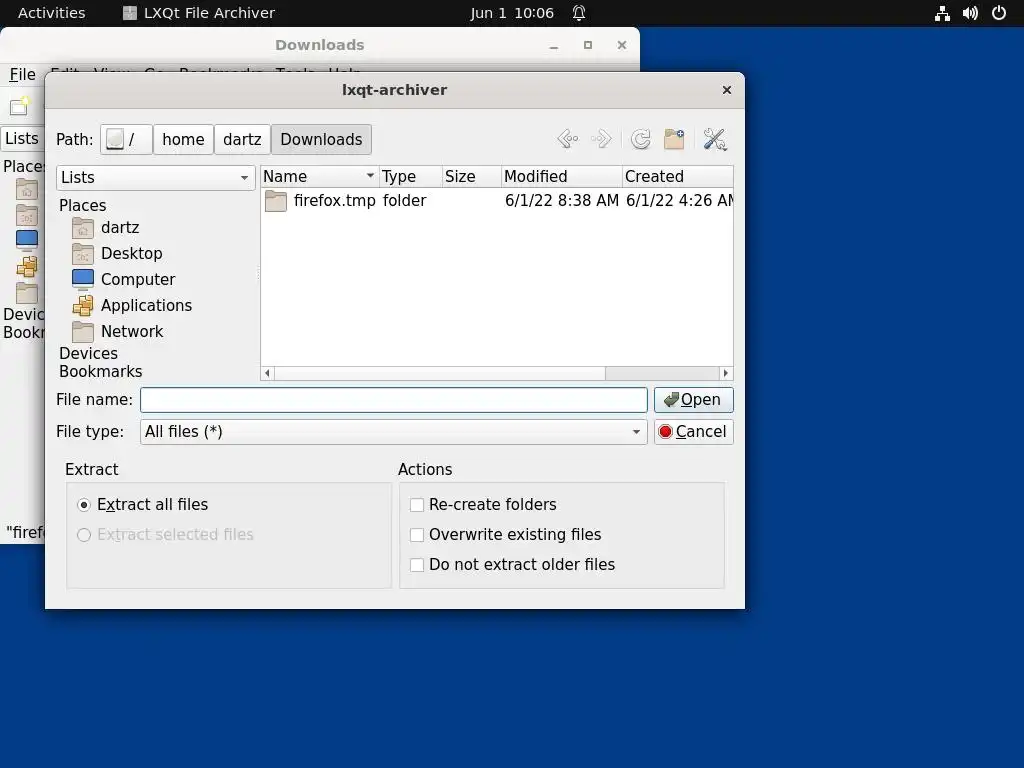Click the Computer monitor icon in Places
1024x768 pixels.
(x=83, y=280)
